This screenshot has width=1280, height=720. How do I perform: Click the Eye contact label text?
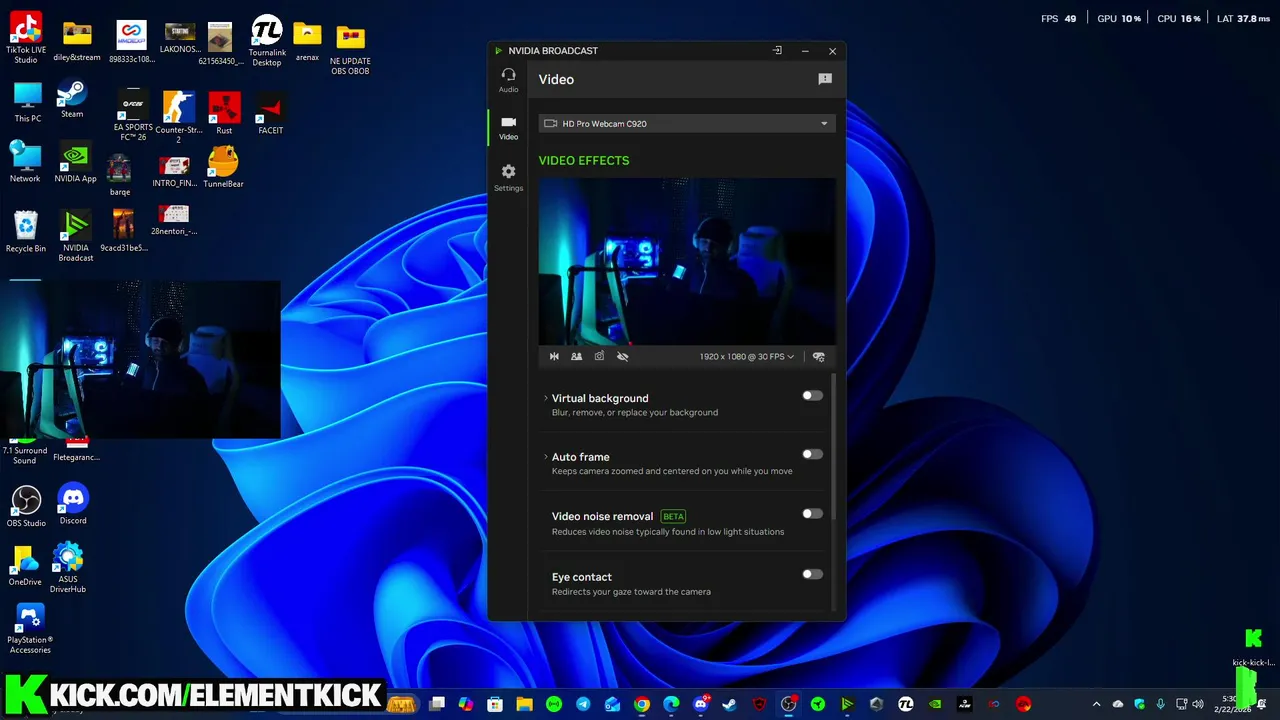tap(581, 577)
